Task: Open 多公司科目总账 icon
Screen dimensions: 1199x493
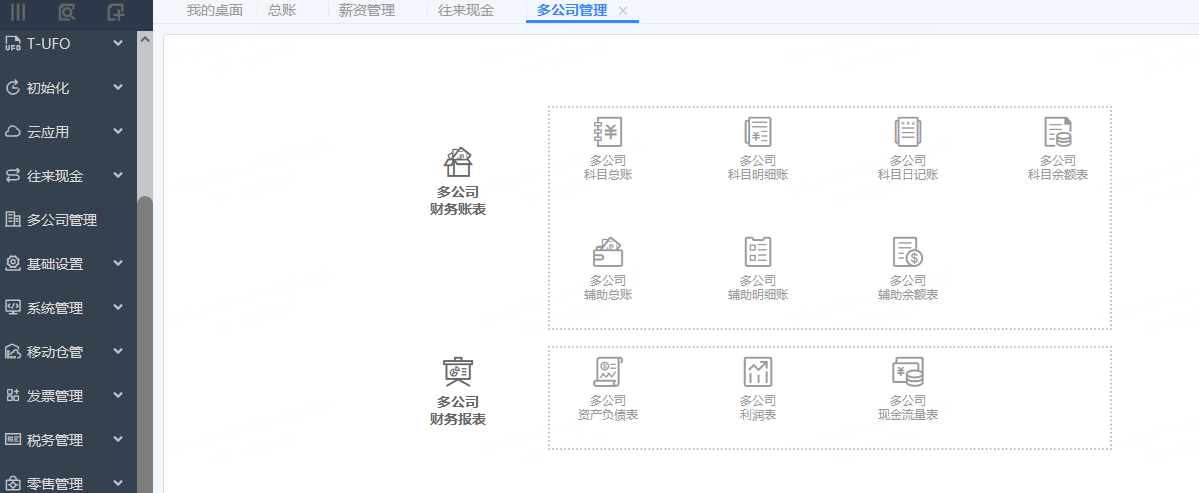Action: tap(608, 132)
